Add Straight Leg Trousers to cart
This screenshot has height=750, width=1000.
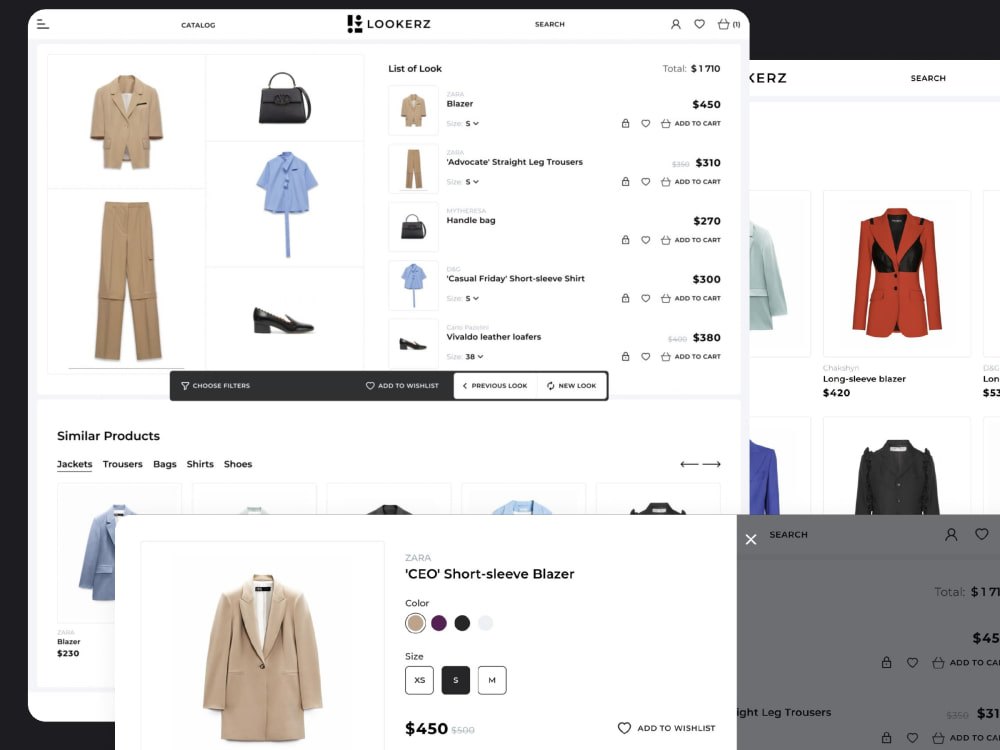pyautogui.click(x=691, y=182)
